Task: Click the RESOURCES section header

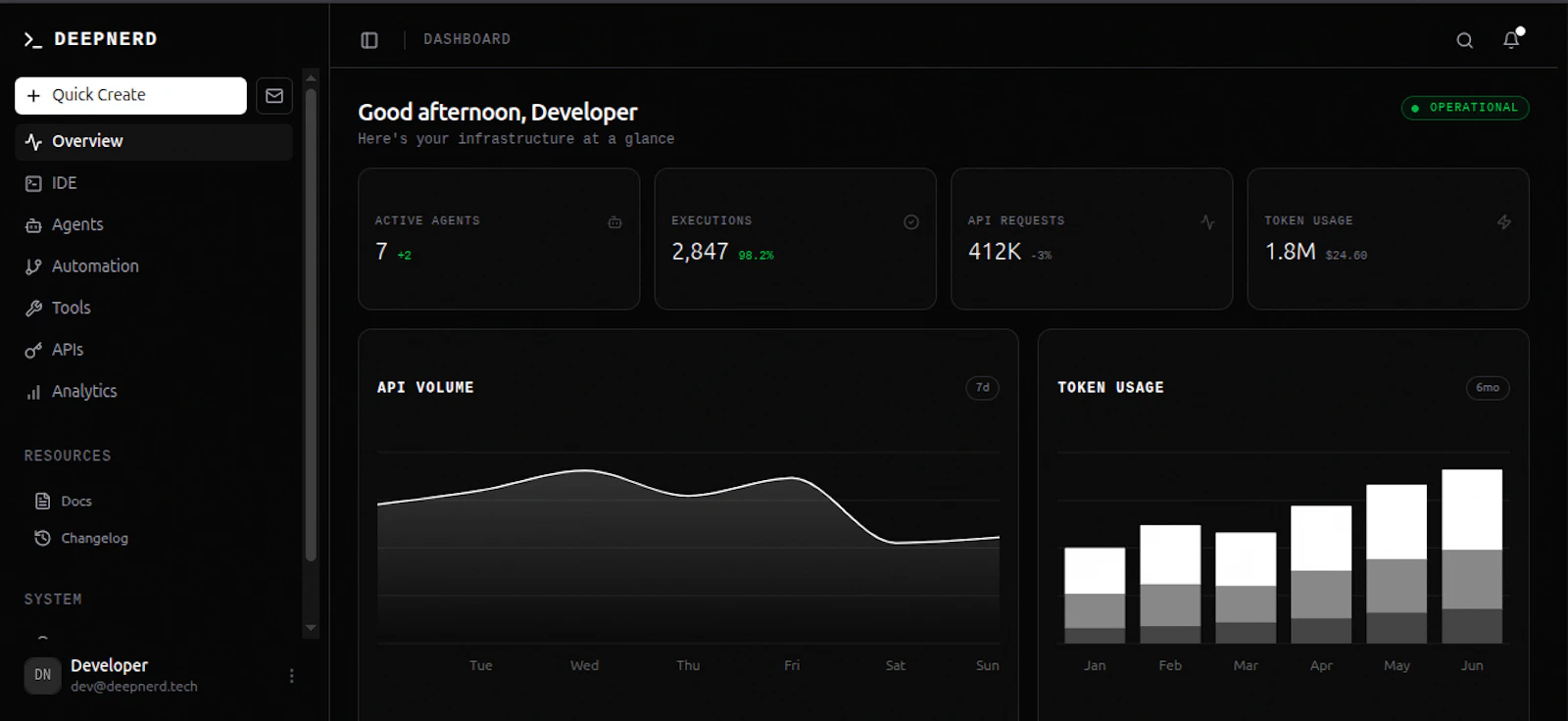Action: point(68,457)
